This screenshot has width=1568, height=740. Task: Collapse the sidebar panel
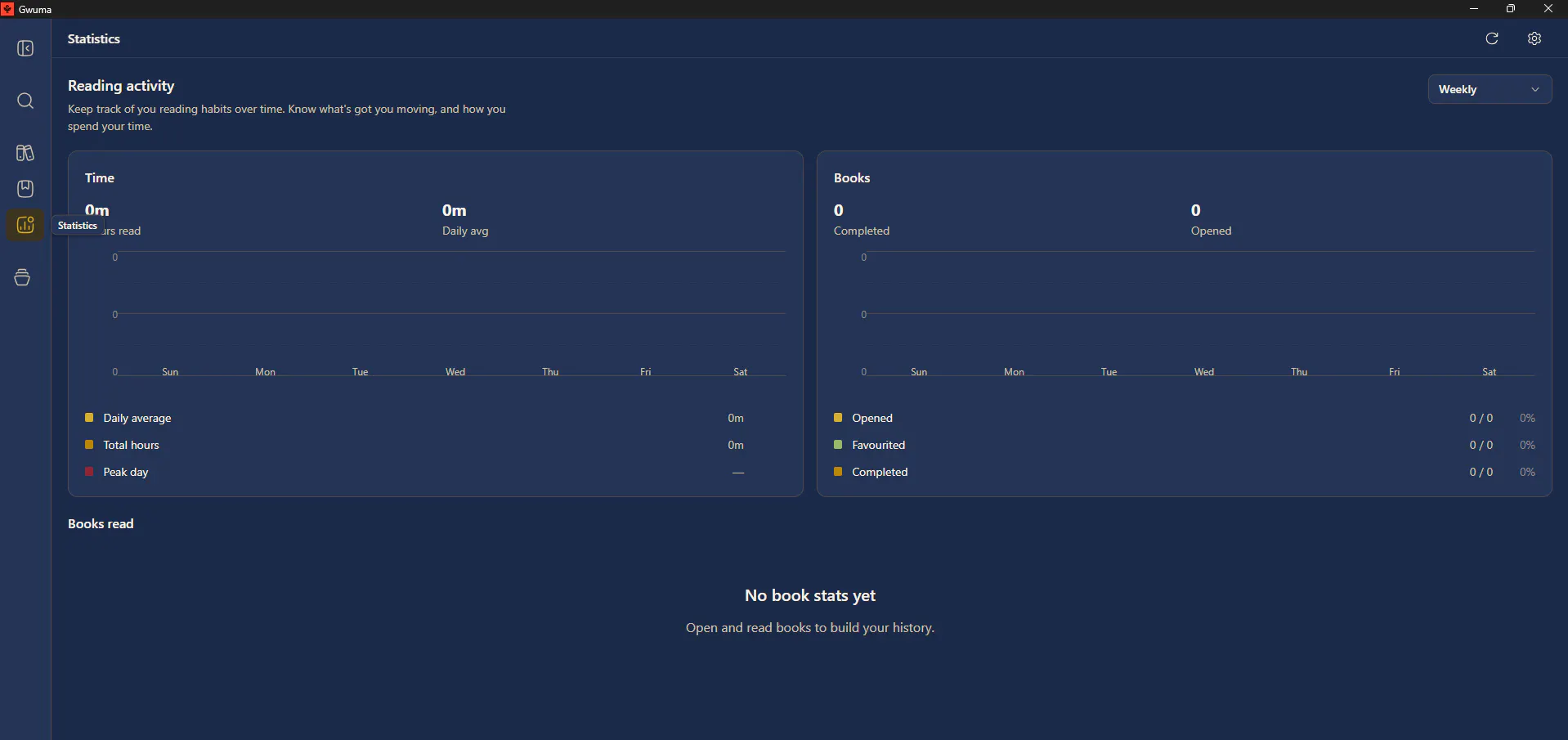25,49
